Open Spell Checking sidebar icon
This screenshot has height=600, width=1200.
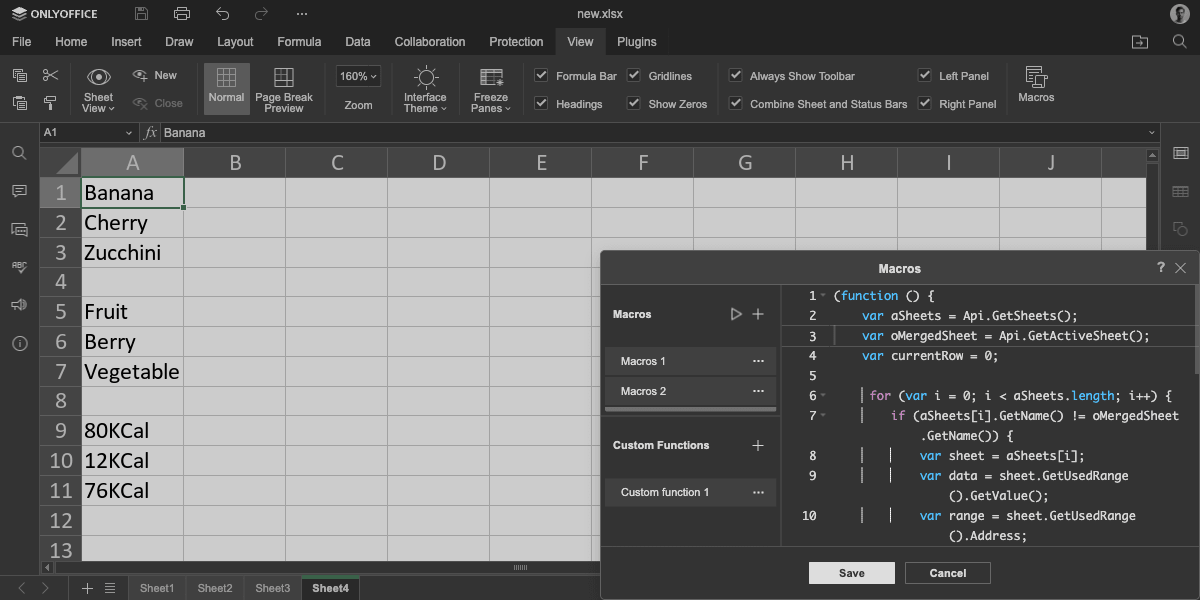[x=19, y=267]
